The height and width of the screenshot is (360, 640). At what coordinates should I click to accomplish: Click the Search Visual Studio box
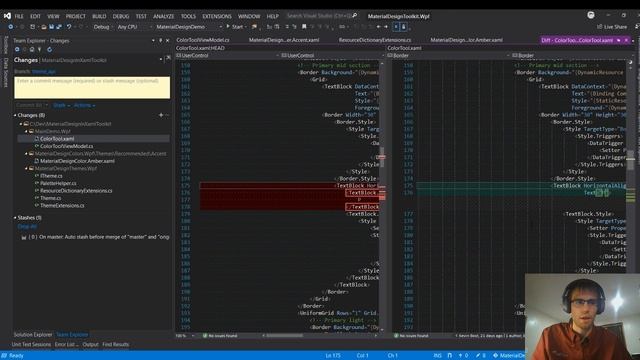322,16
